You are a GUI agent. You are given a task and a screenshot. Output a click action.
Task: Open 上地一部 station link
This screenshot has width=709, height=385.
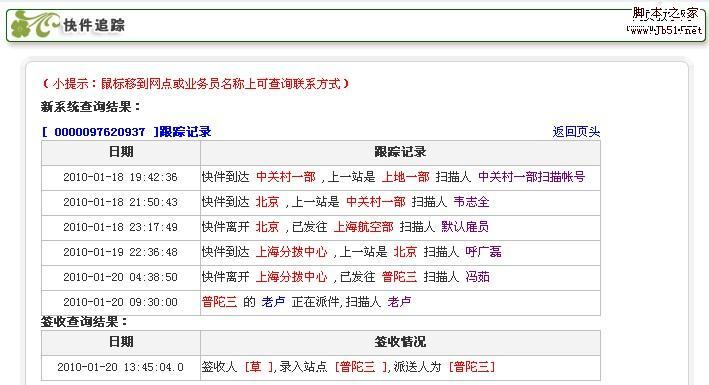pos(406,177)
